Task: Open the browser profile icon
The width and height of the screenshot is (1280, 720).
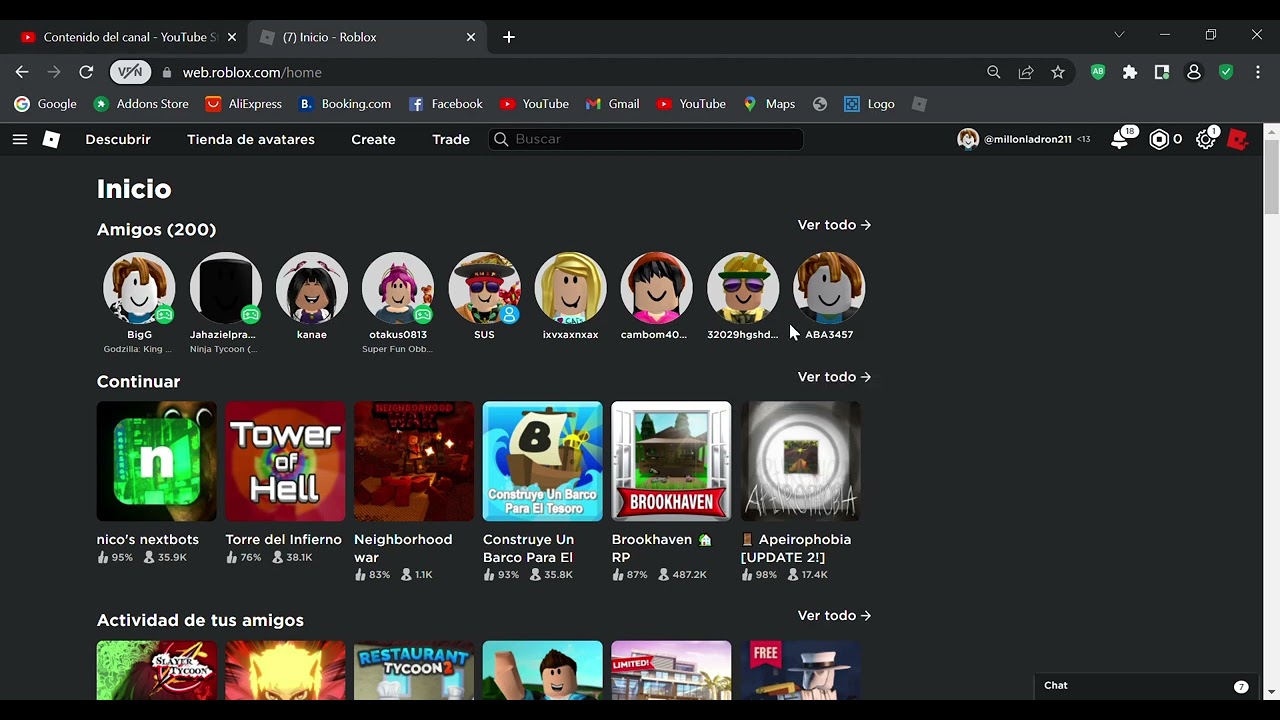Action: tap(1194, 72)
